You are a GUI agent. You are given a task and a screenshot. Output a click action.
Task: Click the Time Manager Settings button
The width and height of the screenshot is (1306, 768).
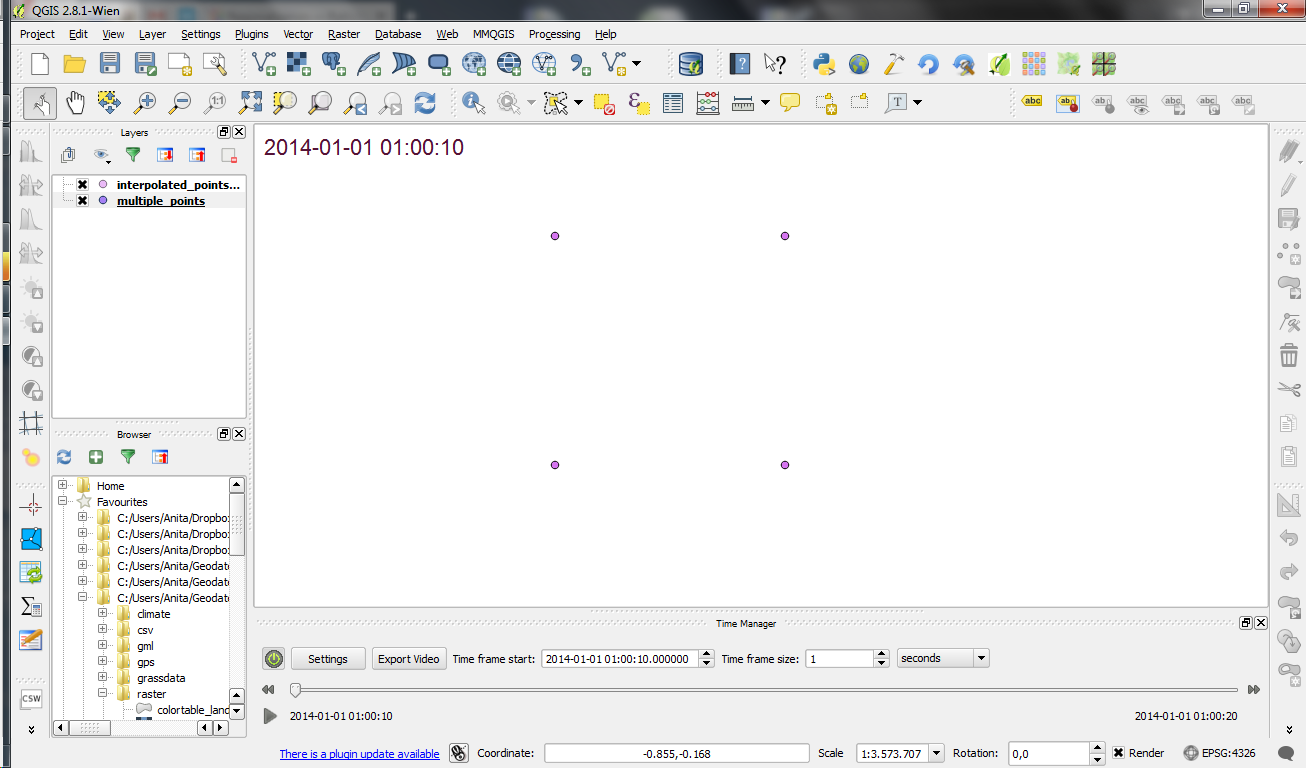(328, 659)
